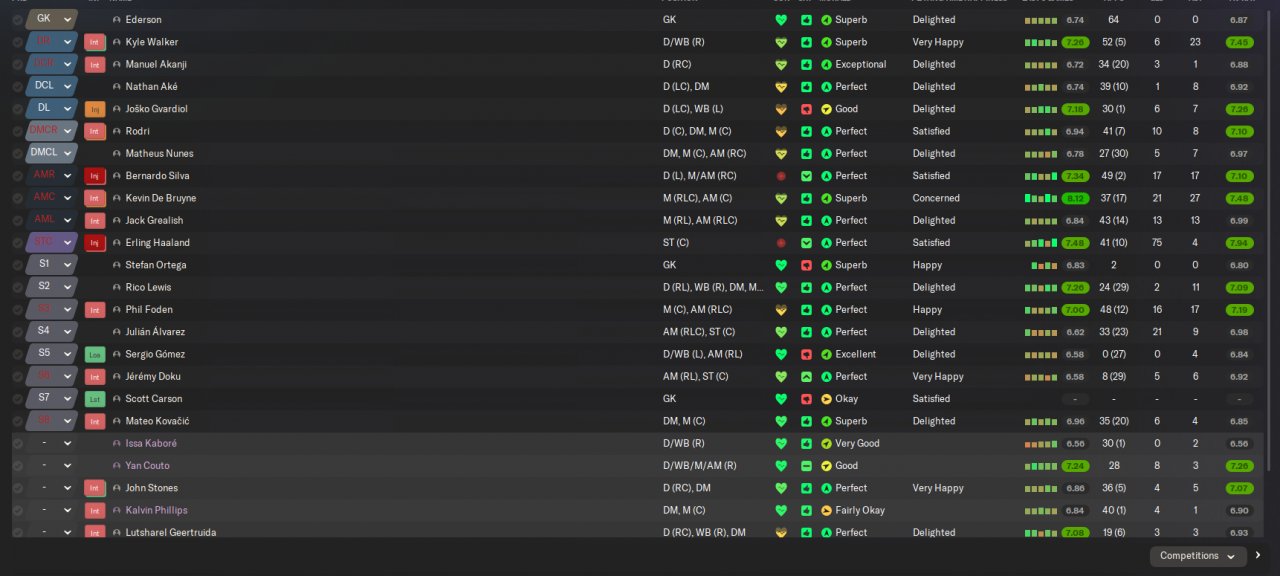The image size is (1280, 576).
Task: Open the S2 substitute dropdown for Rico Lewis
Action: click(x=52, y=287)
